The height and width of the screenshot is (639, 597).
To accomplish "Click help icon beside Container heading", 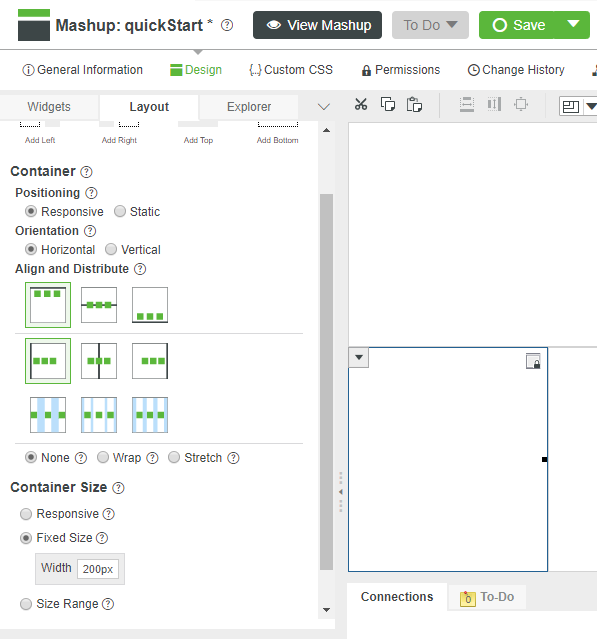I will pos(86,172).
